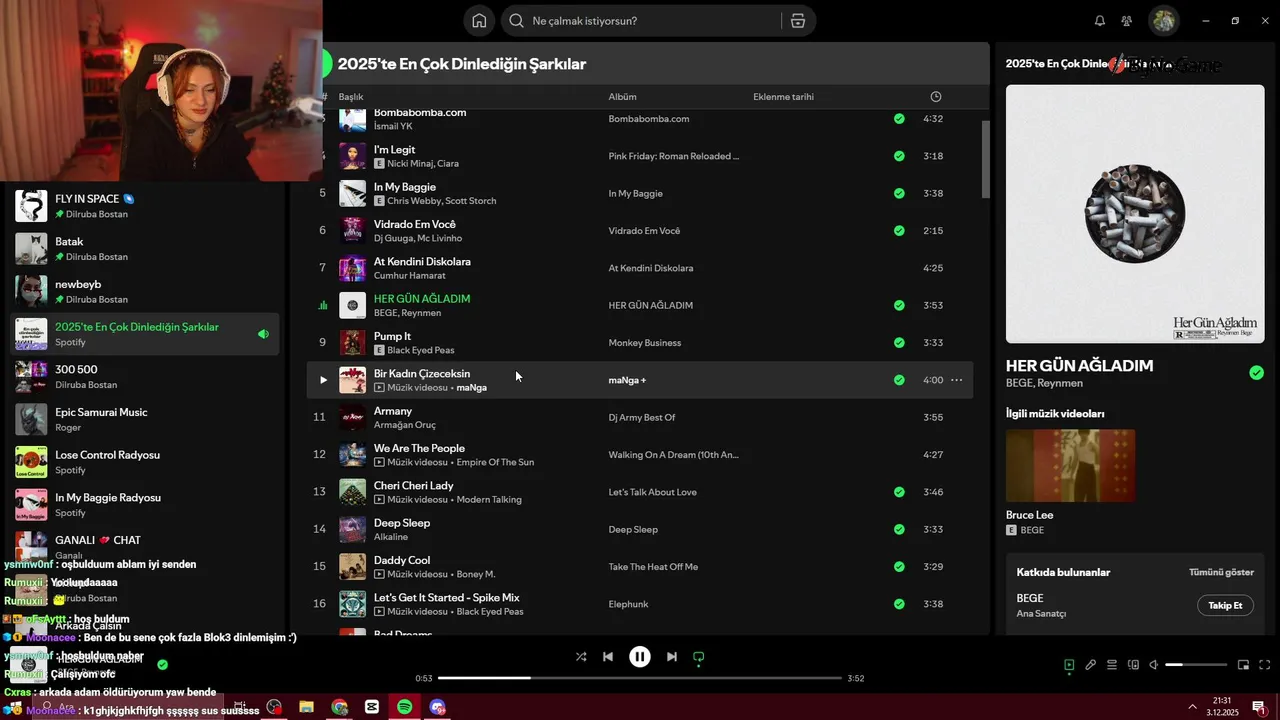Click the track list vertical scrollbar
This screenshot has width=1280, height=720.
tap(985, 160)
